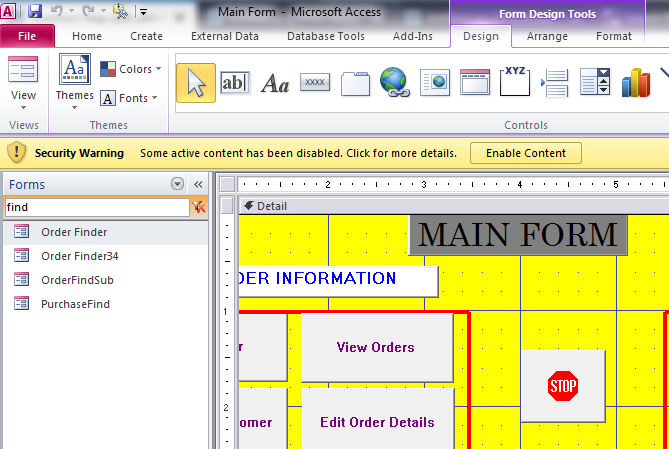
Task: Select the STOP sign button control
Action: click(563, 386)
